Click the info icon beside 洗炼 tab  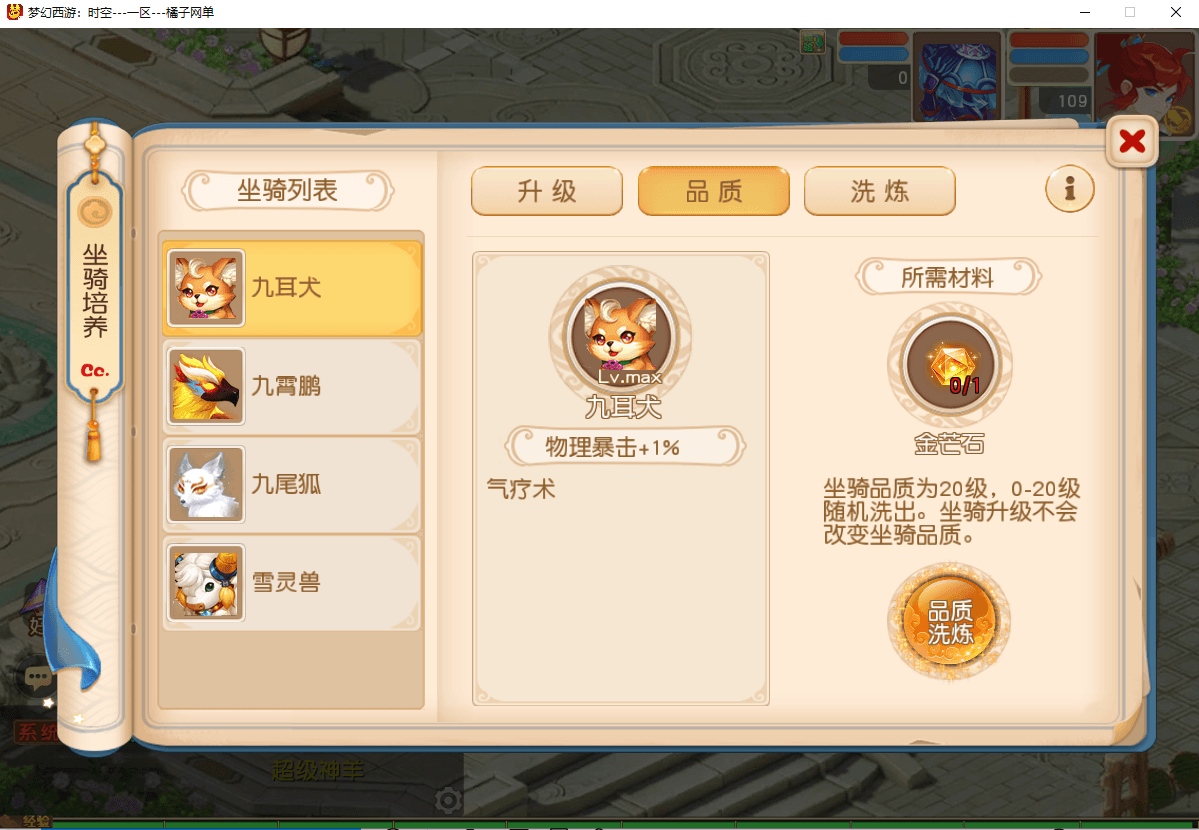(x=1069, y=189)
